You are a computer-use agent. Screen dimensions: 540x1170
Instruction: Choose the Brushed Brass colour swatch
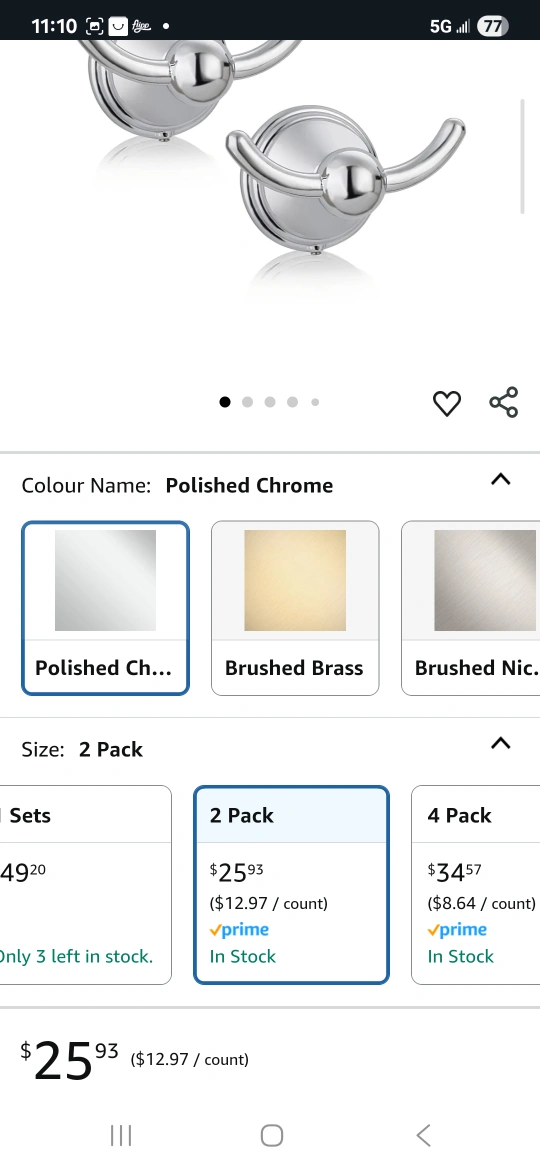(295, 608)
